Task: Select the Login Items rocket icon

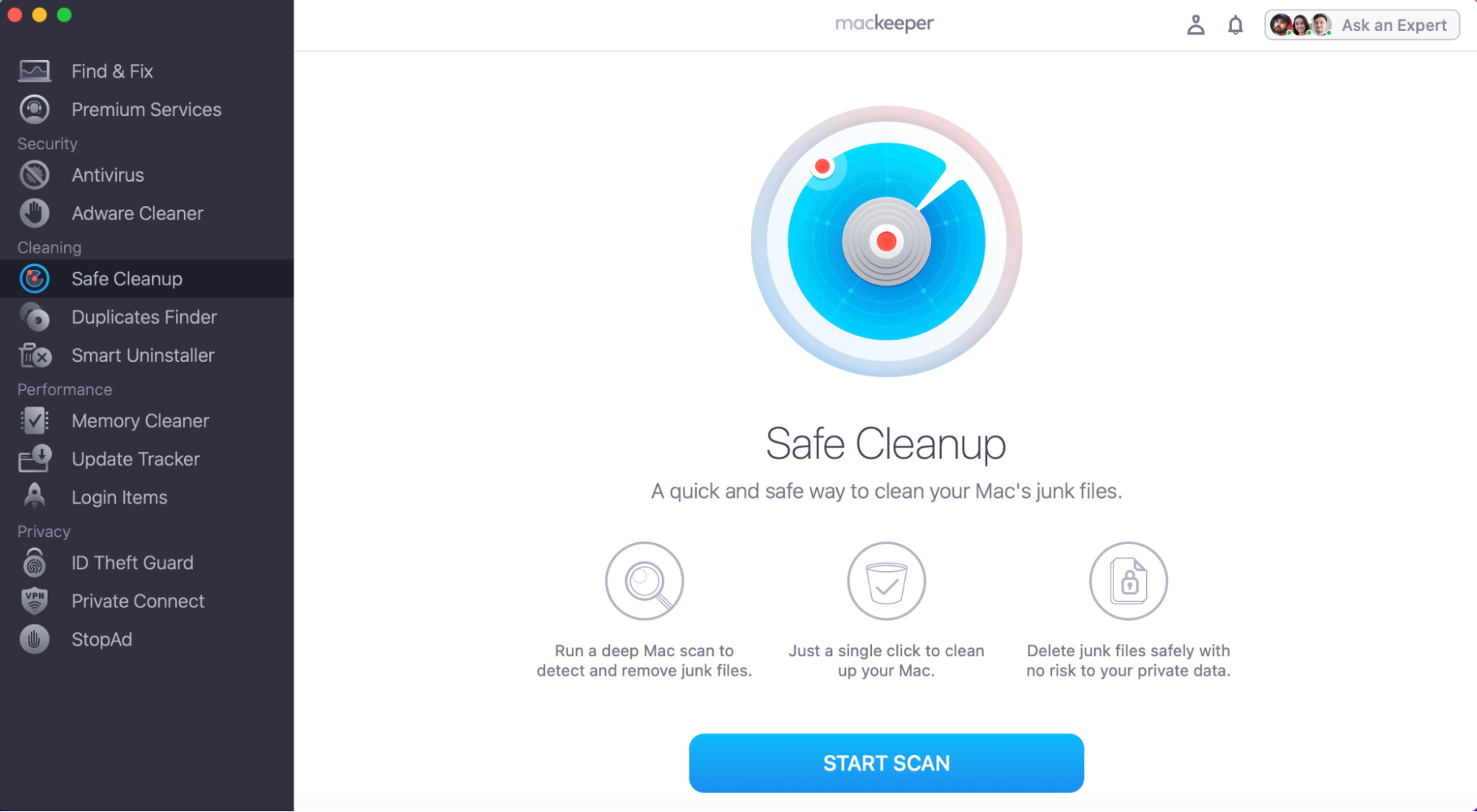Action: pos(33,497)
